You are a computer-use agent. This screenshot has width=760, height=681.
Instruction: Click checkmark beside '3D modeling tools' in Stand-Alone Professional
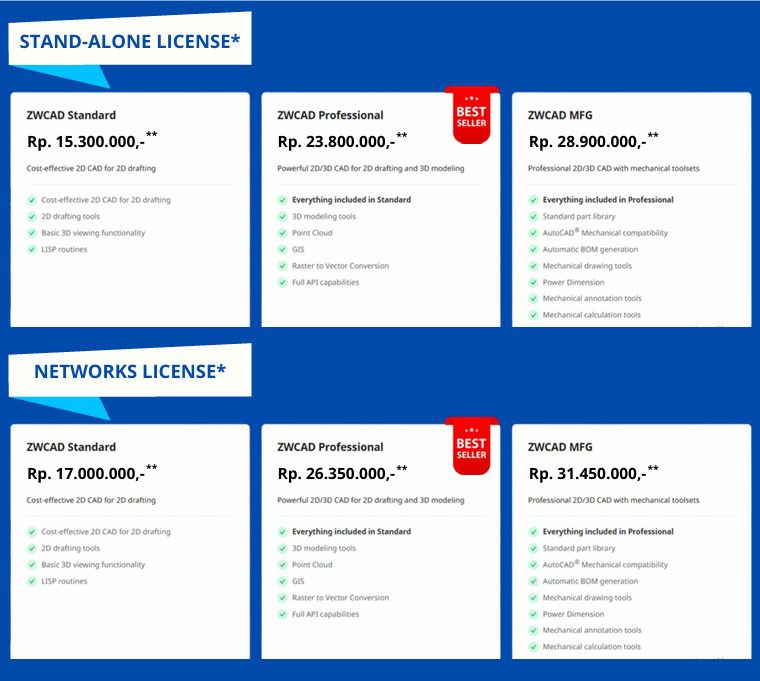click(x=283, y=217)
